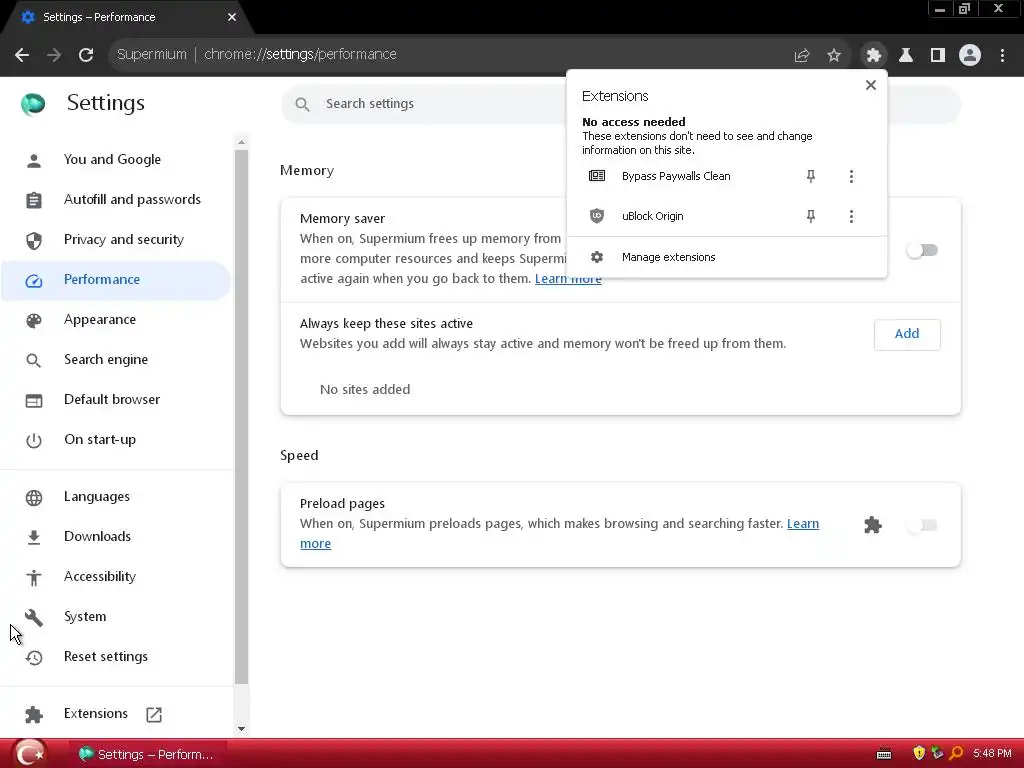
Task: Click the forward navigation arrow
Action: click(54, 55)
